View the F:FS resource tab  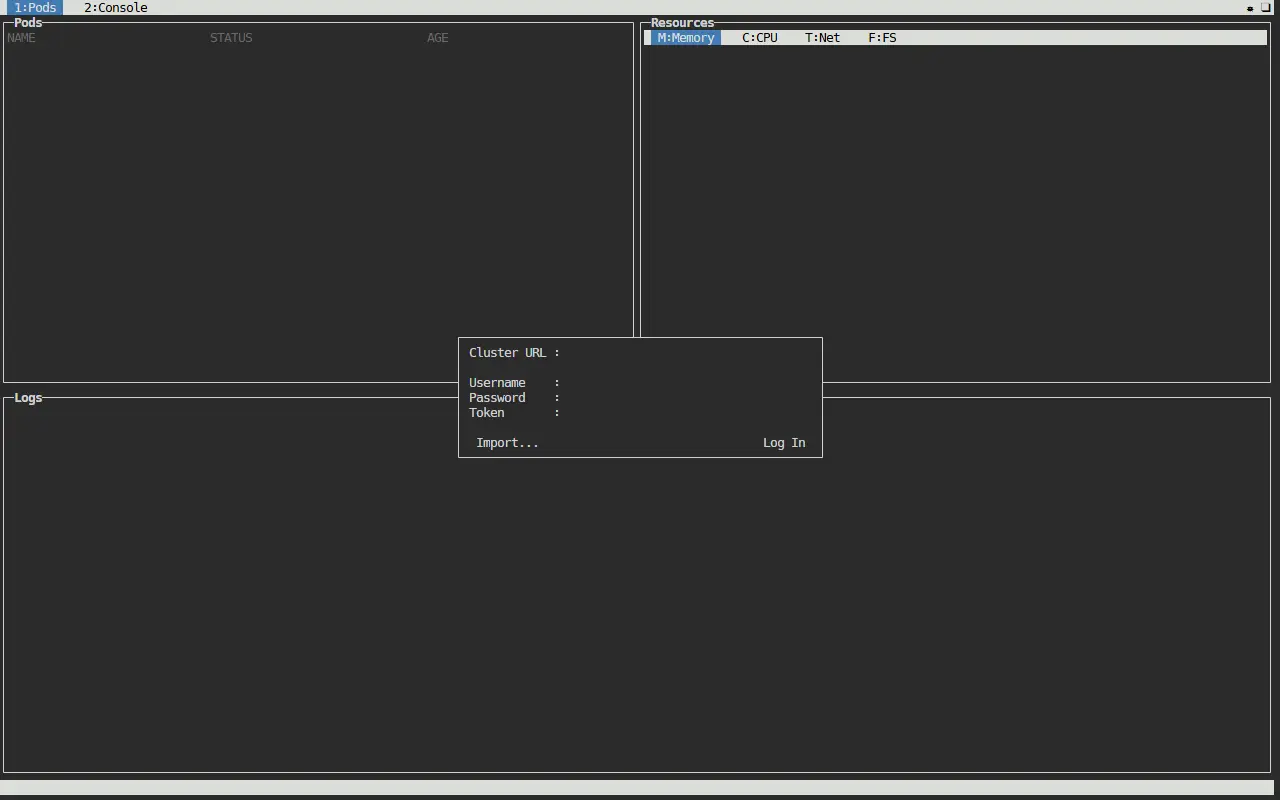[882, 38]
